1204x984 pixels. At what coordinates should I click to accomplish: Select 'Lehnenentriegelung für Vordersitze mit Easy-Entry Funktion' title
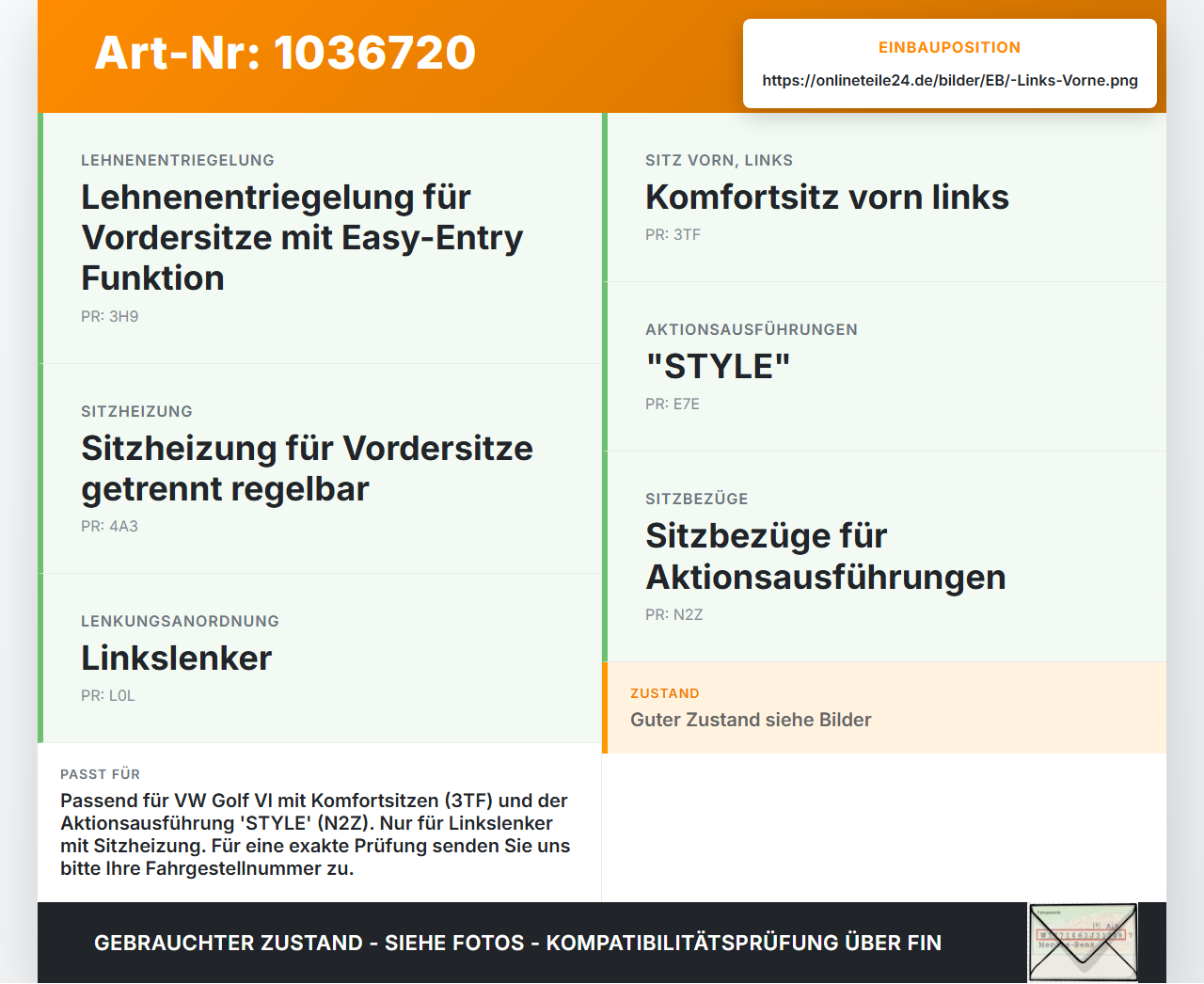point(303,238)
